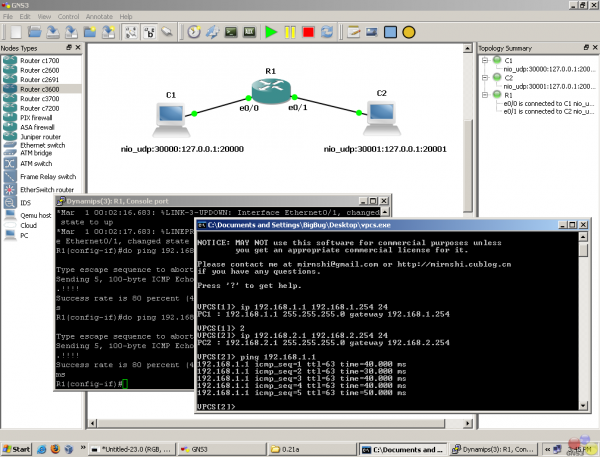
Task: Toggle float on Nodes Types panel
Action: [68, 47]
